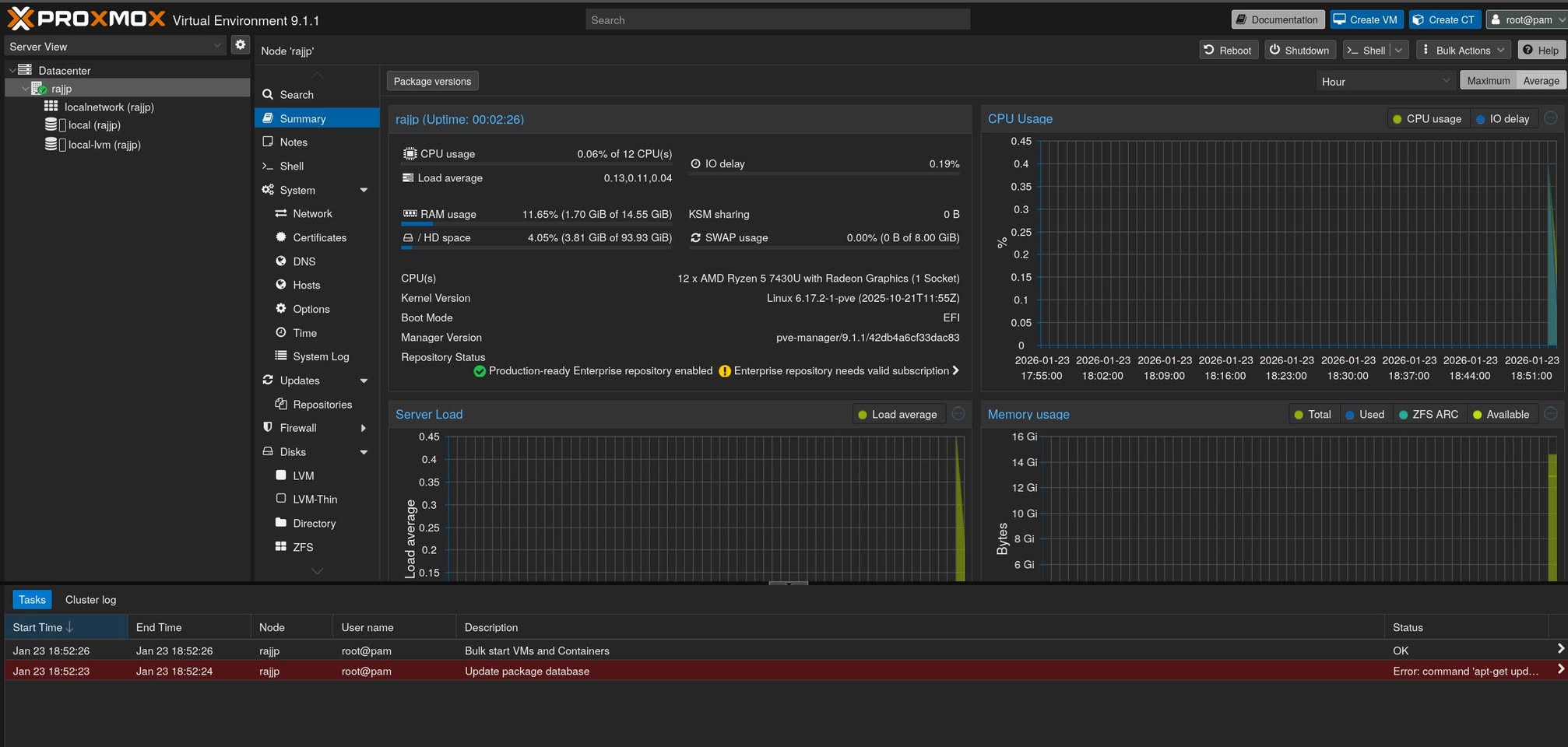Toggle CPU usage legend series
Viewport: 1568px width, 747px height.
coord(1427,119)
